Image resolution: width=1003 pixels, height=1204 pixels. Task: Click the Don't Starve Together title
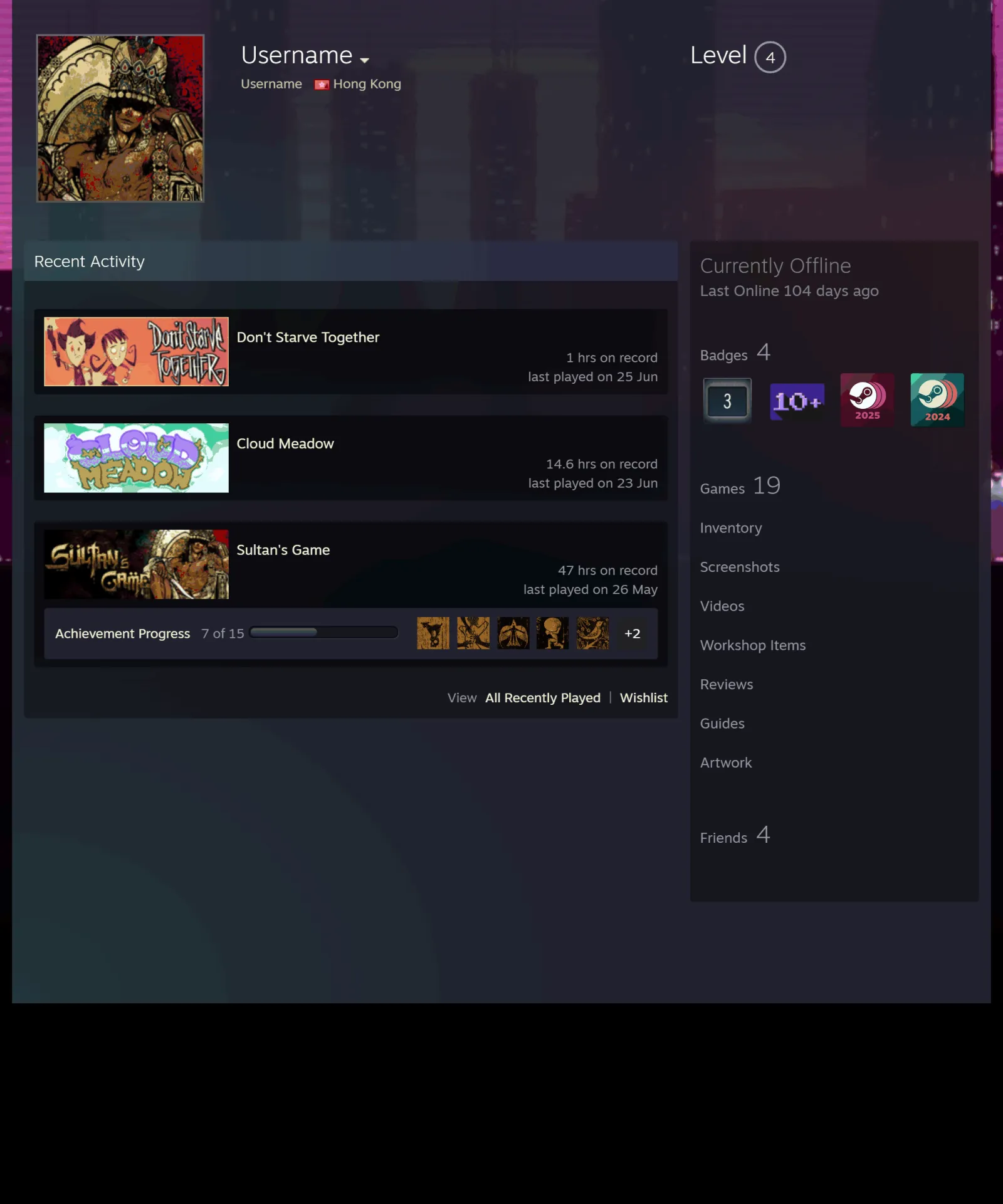[308, 337]
